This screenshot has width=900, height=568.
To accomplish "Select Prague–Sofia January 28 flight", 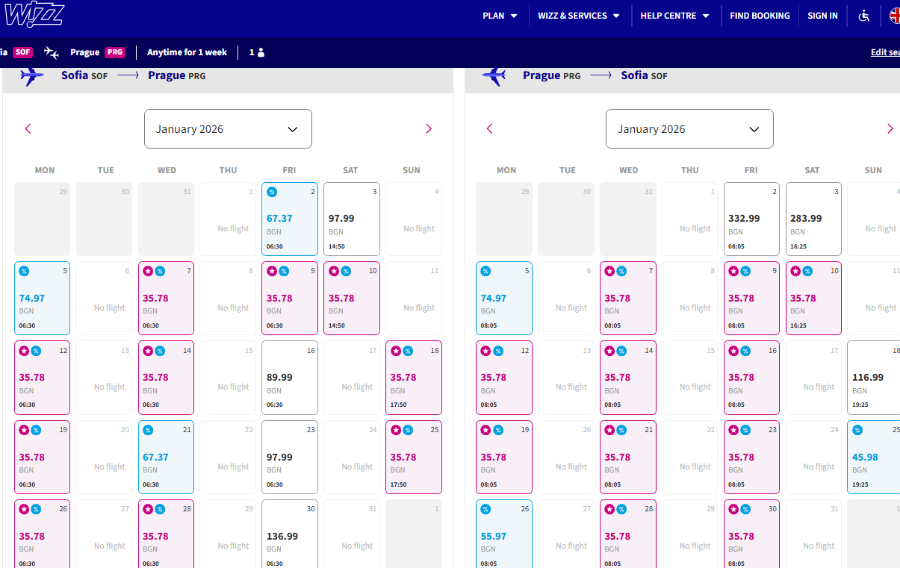I will (x=628, y=534).
